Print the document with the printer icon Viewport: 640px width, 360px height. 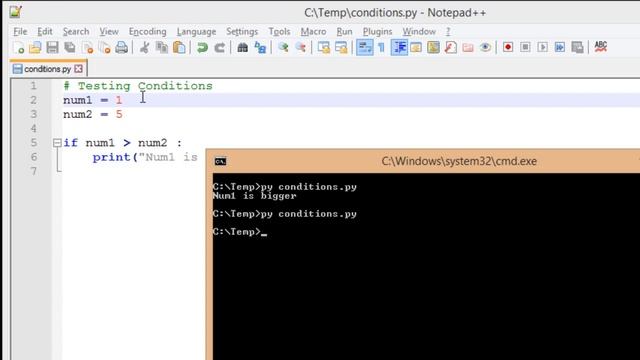pos(121,47)
